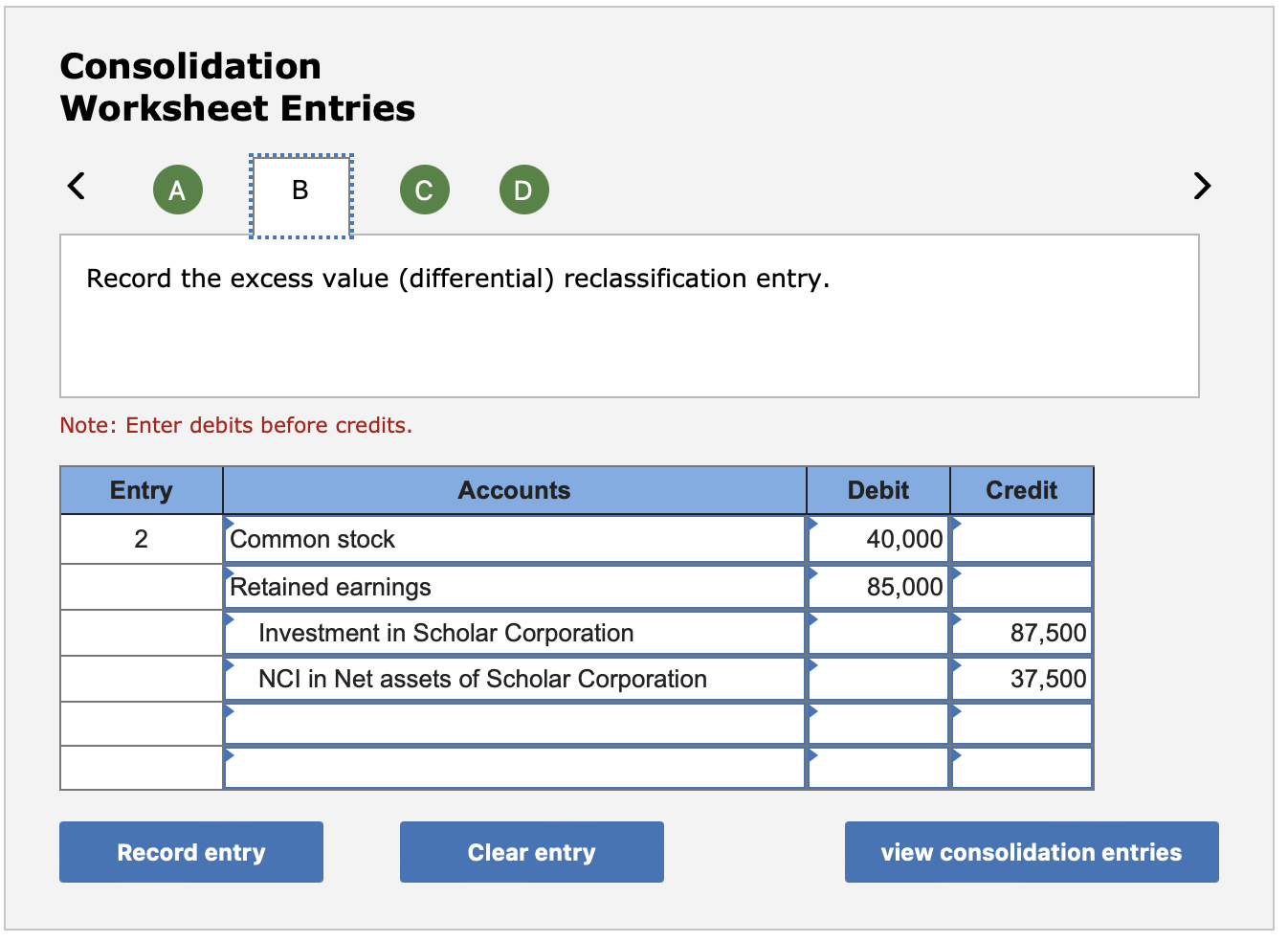Select entry tab B

pyautogui.click(x=300, y=189)
